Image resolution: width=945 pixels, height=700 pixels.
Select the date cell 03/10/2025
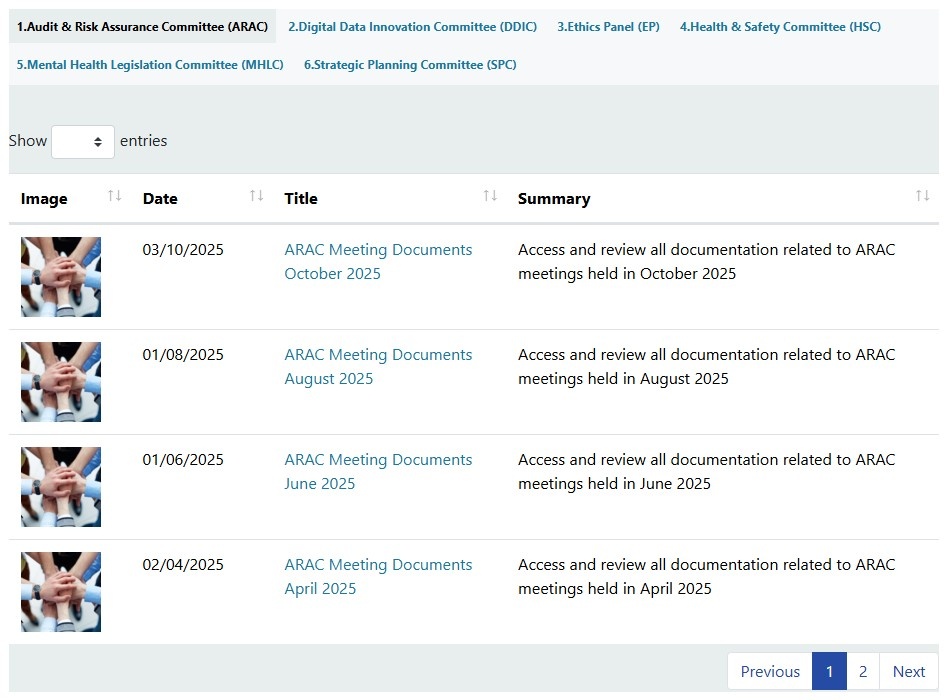183,250
